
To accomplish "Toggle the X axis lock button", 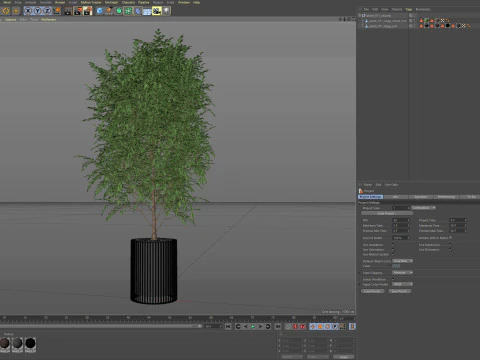I will pyautogui.click(x=28, y=11).
